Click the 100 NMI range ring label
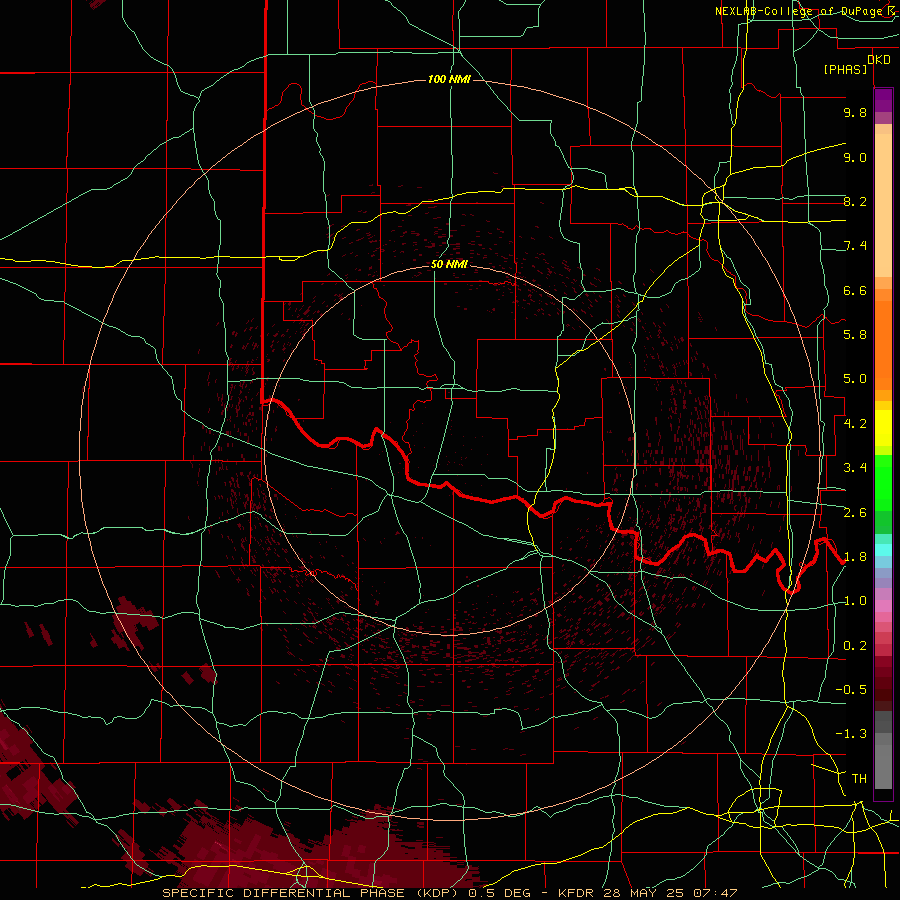 point(449,79)
